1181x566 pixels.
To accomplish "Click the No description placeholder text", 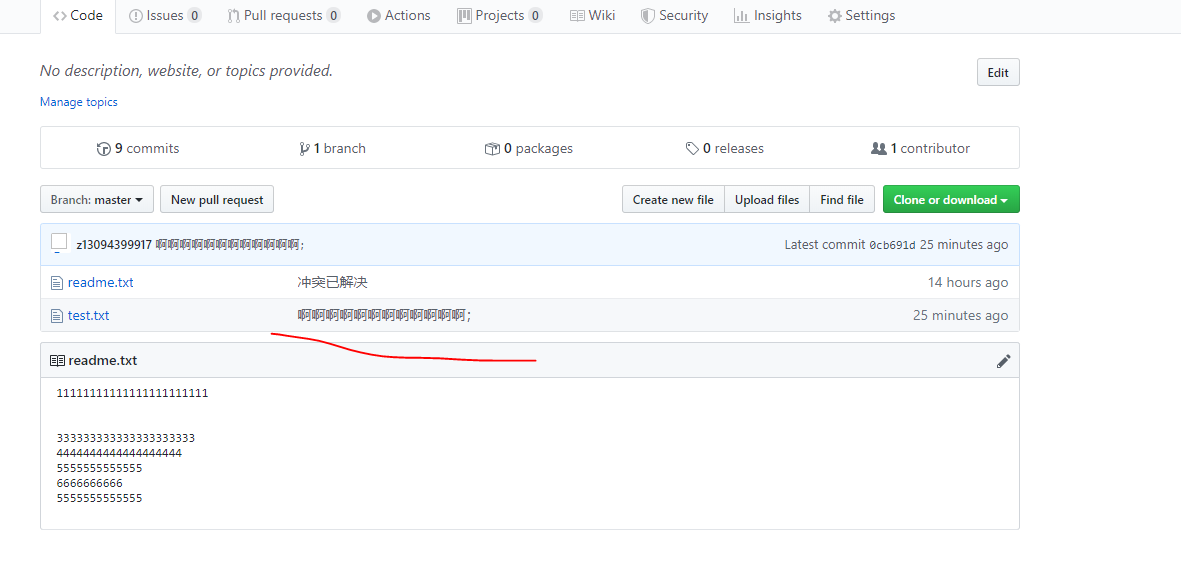I will point(186,71).
